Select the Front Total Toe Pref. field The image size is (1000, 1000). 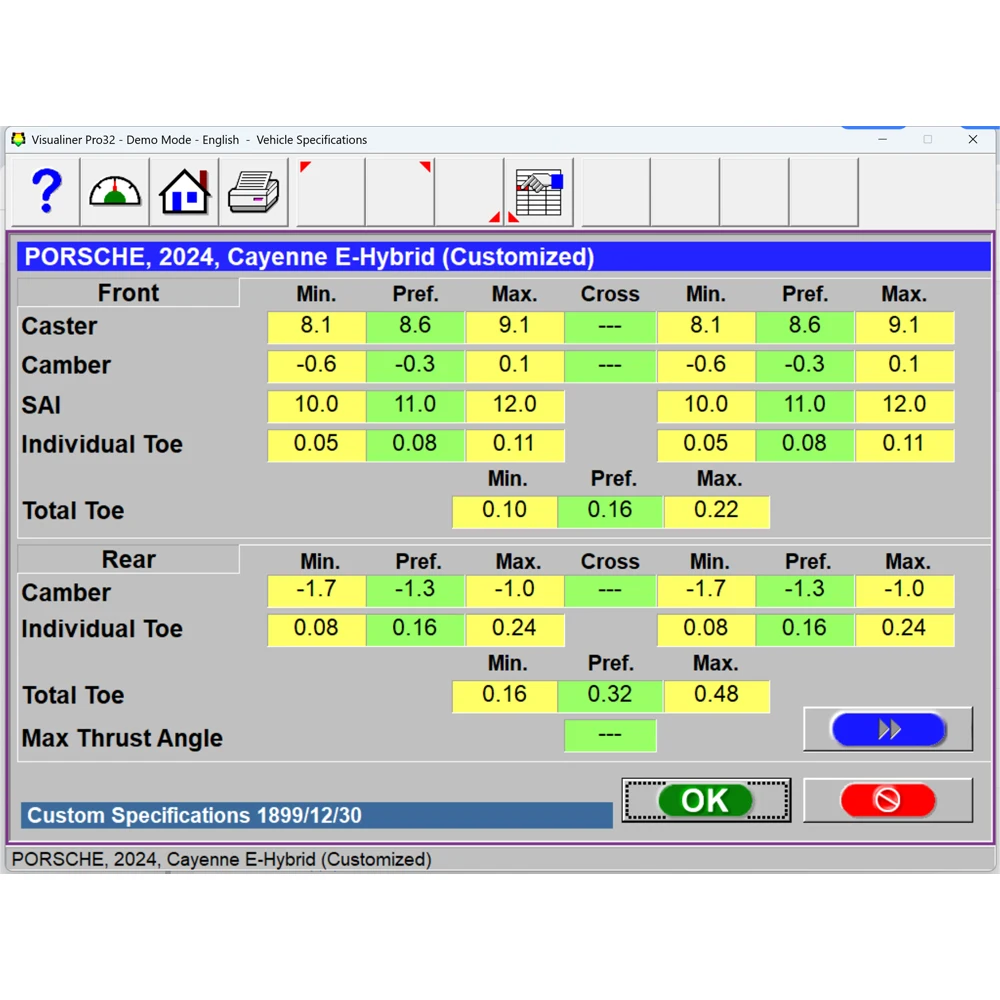(610, 511)
